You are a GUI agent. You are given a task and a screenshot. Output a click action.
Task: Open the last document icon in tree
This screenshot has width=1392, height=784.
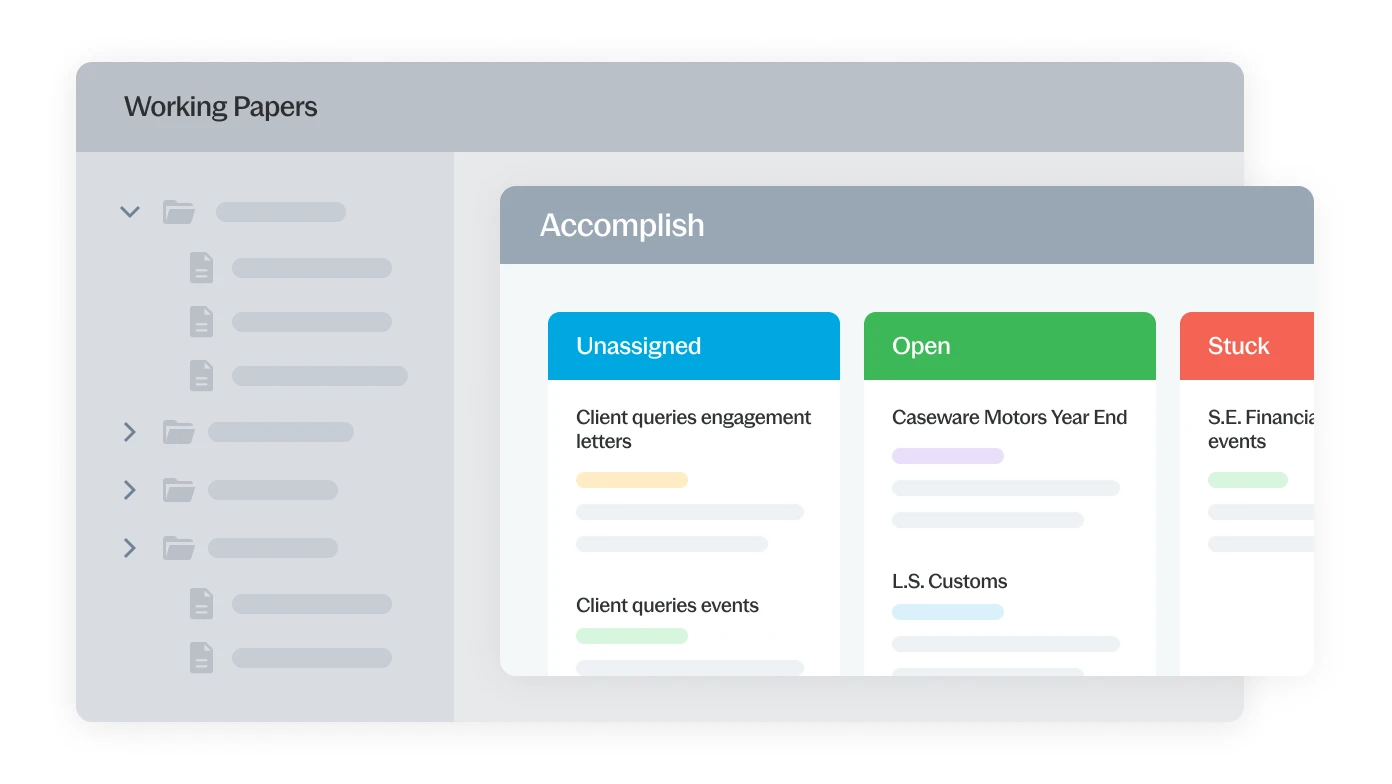point(202,658)
